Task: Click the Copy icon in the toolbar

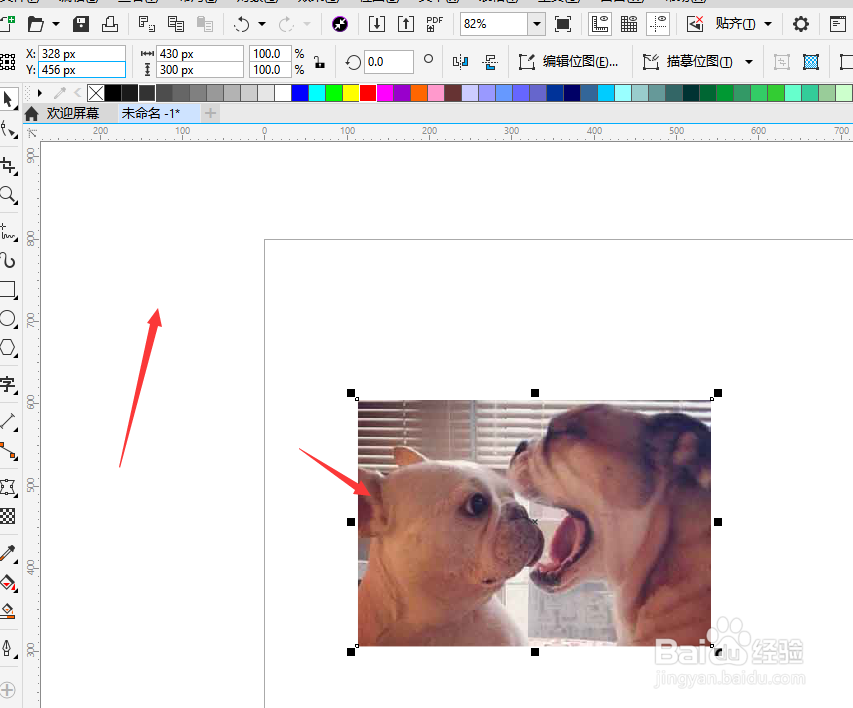Action: 176,24
